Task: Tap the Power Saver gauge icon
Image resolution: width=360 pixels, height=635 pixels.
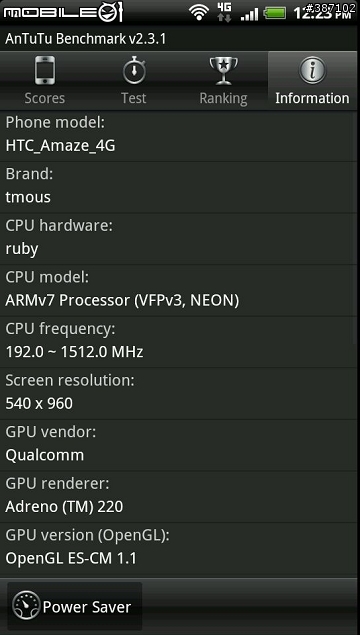Action: click(x=26, y=606)
